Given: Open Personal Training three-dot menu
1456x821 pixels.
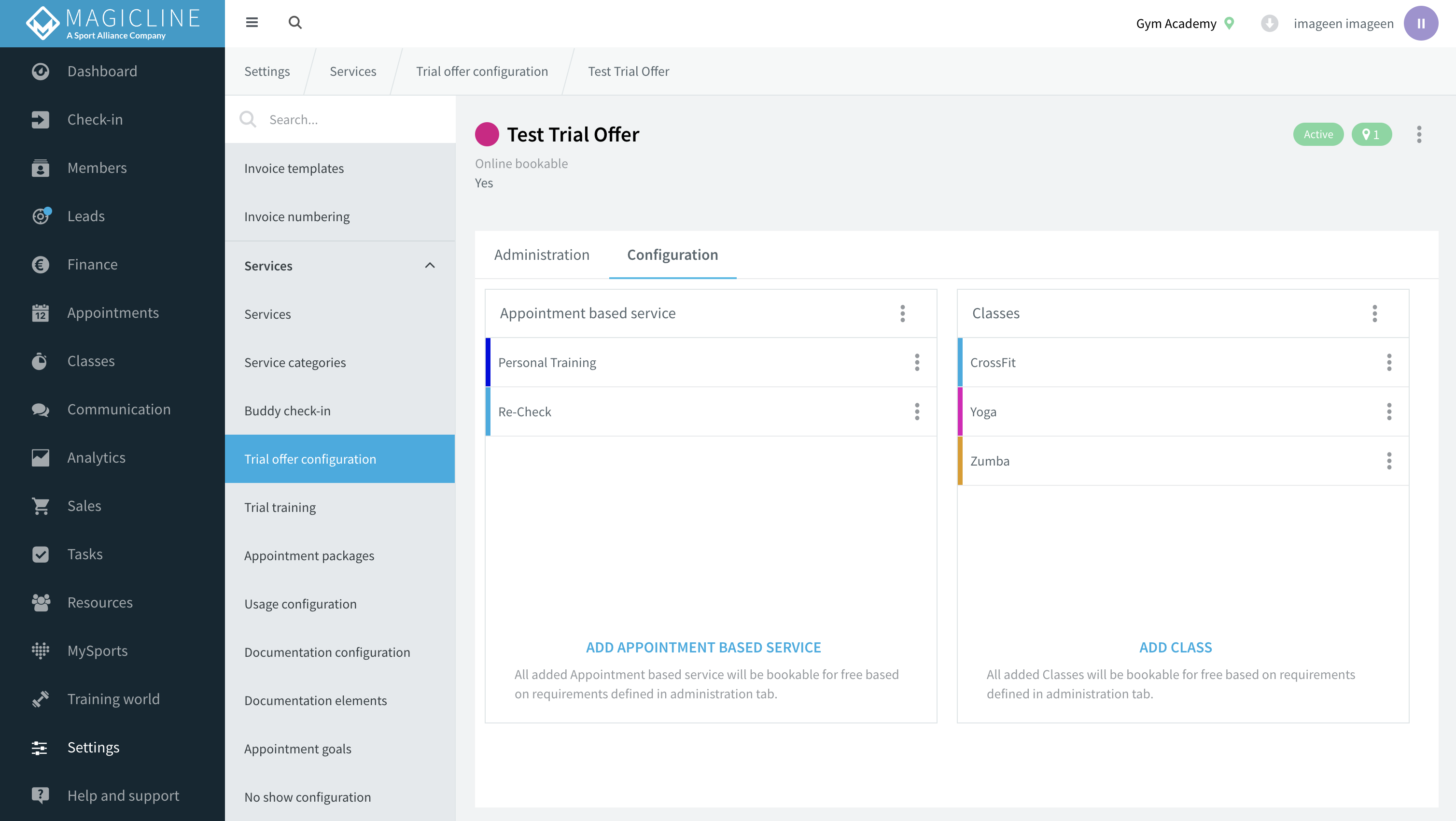Looking at the screenshot, I should click(917, 362).
